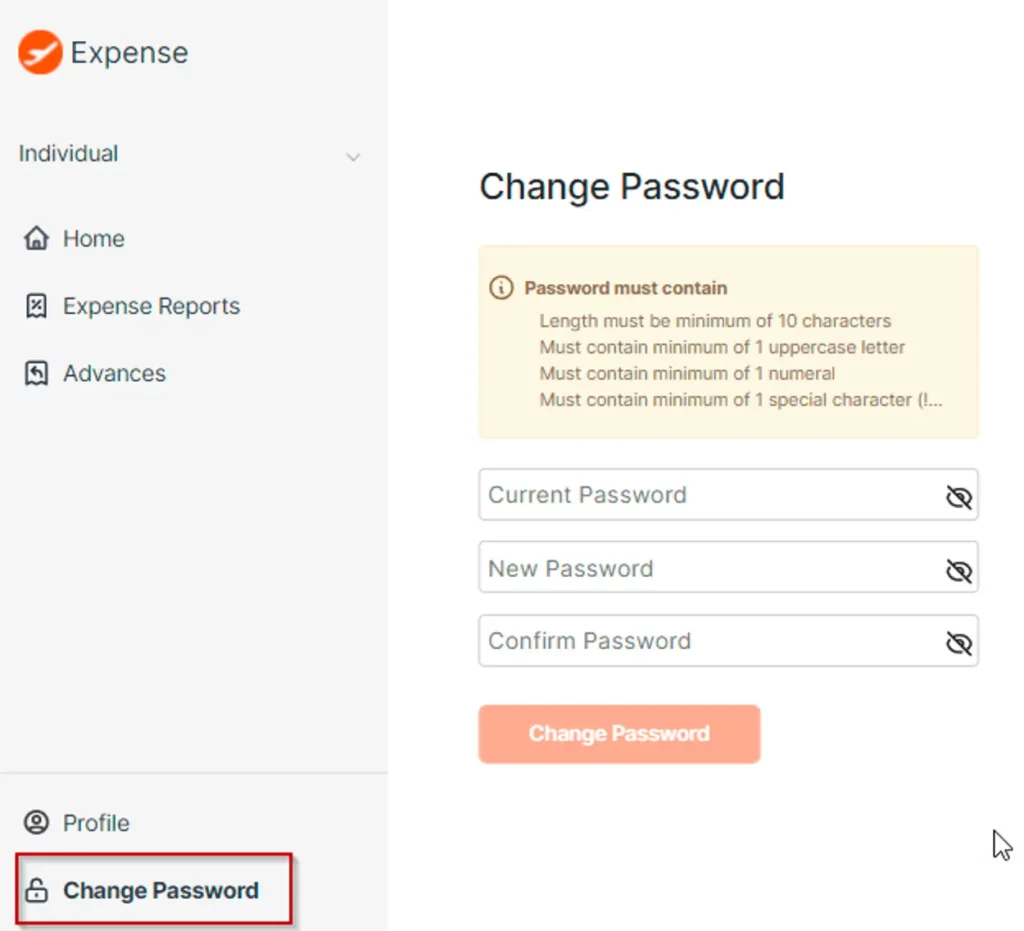Expand the Individual dropdown chevron

pyautogui.click(x=353, y=157)
